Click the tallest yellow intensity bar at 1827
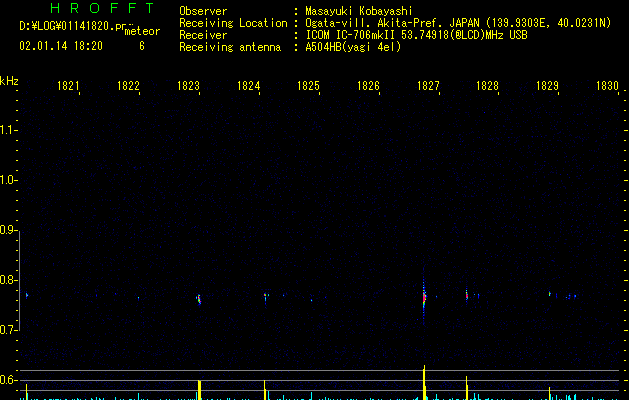Viewport: 629px width, 400px height. click(x=424, y=382)
